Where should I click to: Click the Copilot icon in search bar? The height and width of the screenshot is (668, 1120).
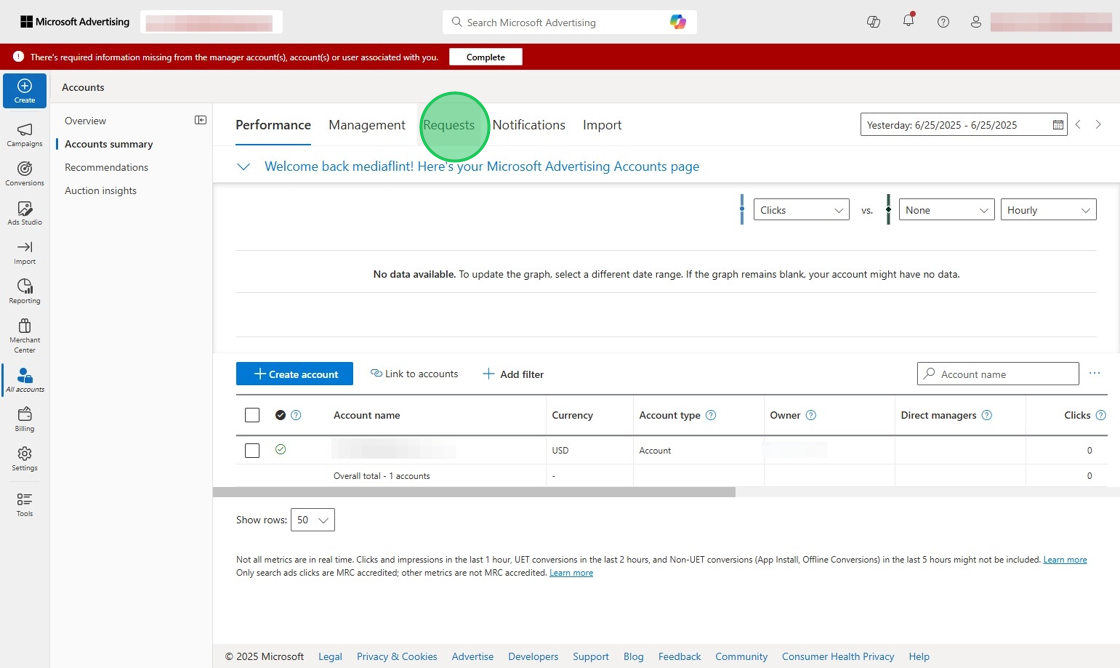tap(678, 22)
